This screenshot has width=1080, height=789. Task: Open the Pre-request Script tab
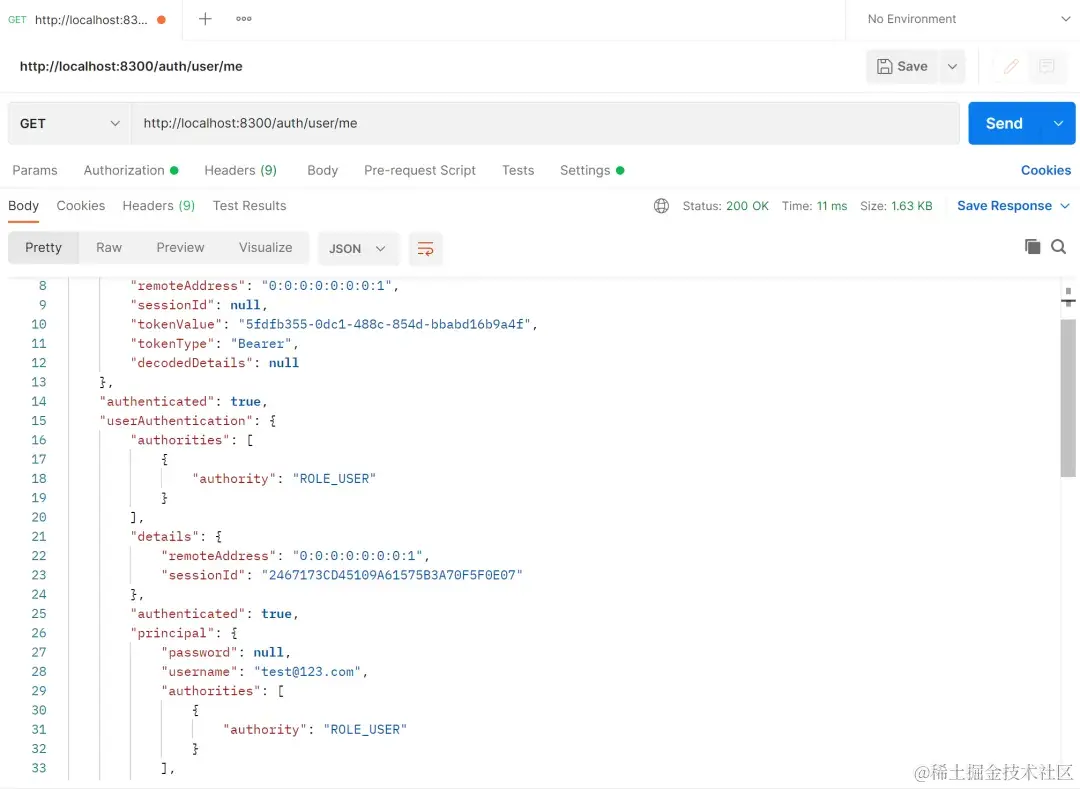[419, 170]
